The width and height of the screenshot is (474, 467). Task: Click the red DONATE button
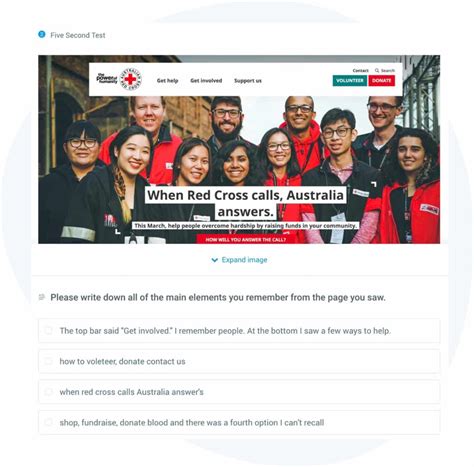tap(382, 81)
